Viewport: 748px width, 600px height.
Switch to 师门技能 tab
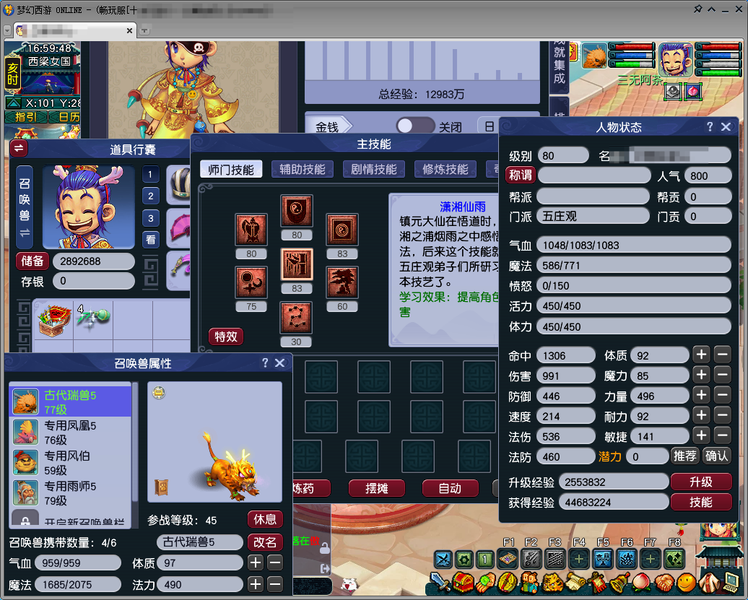(231, 169)
